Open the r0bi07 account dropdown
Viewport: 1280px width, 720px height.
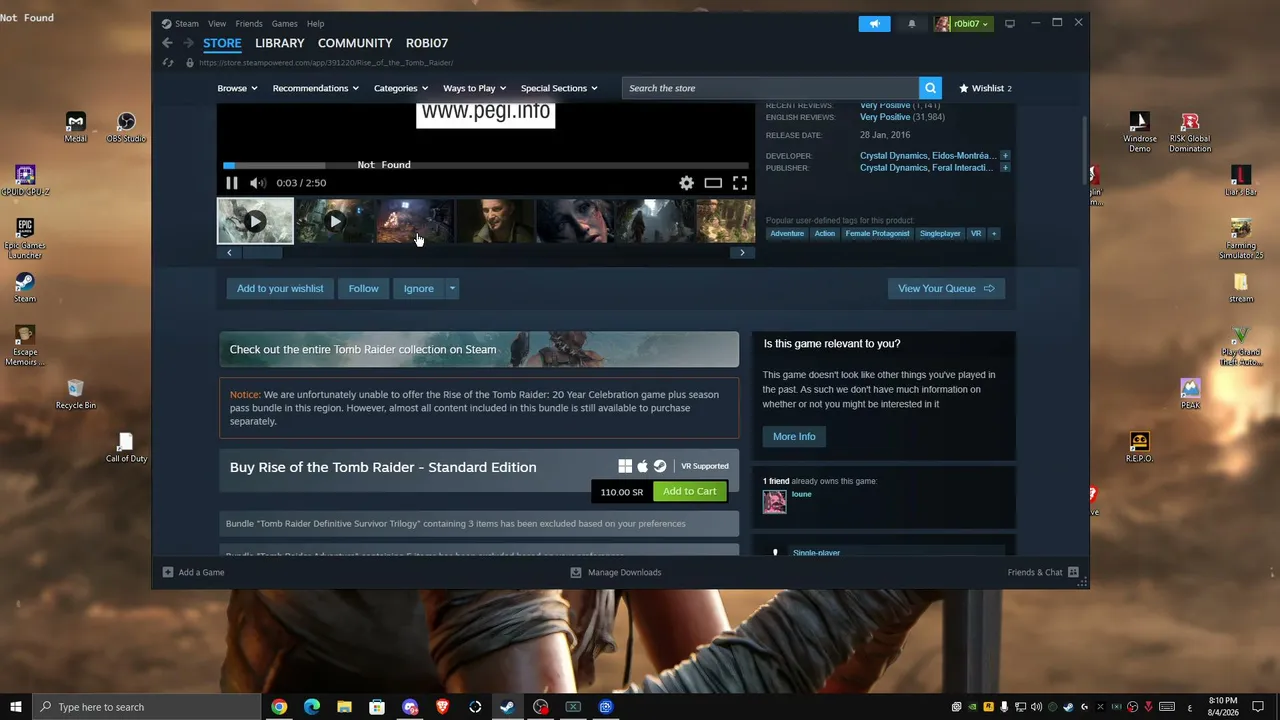962,24
